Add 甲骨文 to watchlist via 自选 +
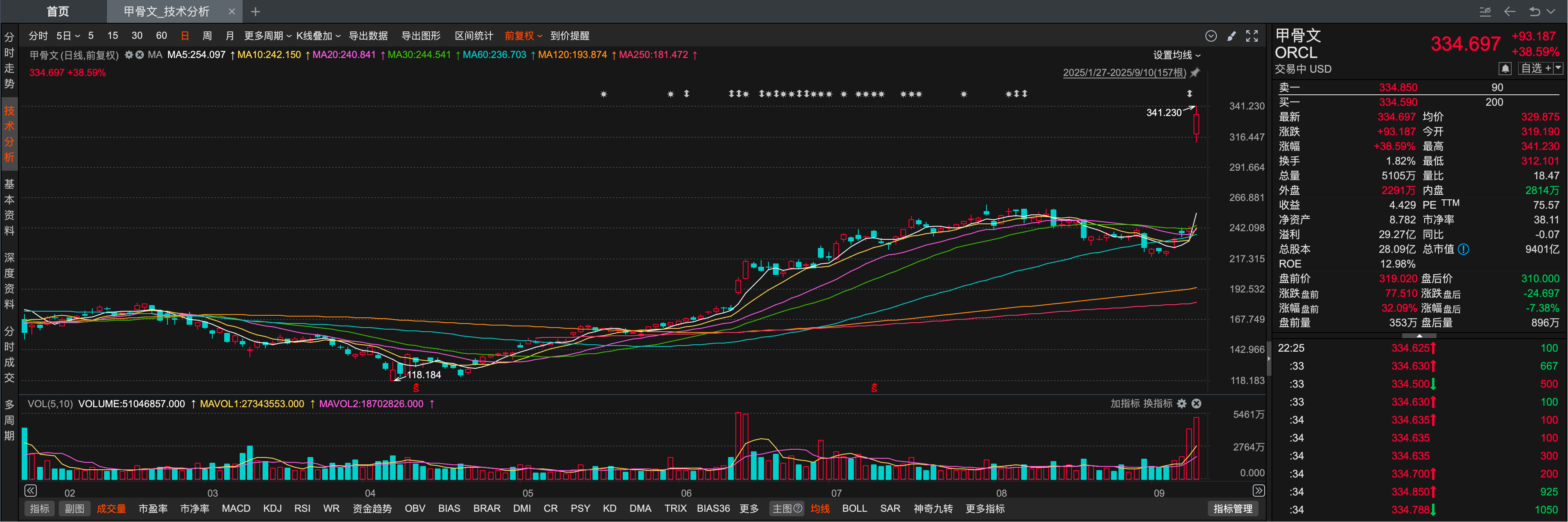The width and height of the screenshot is (1568, 522). tap(1535, 68)
